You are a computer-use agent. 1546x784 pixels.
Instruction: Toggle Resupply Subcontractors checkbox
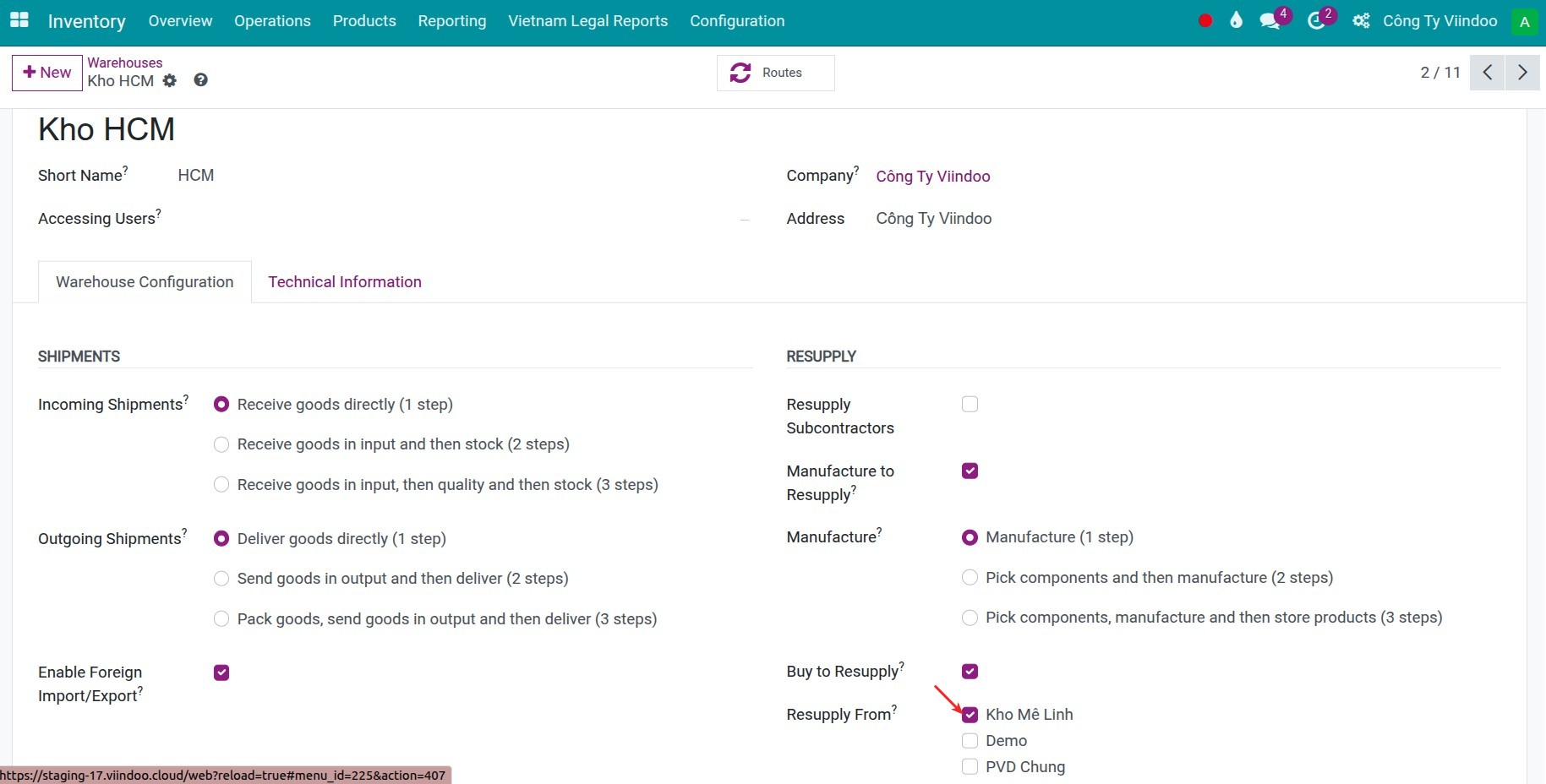(970, 404)
